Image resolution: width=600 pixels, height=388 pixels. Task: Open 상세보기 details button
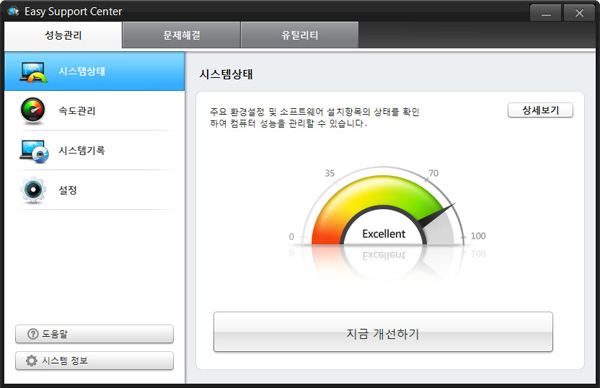coord(540,110)
